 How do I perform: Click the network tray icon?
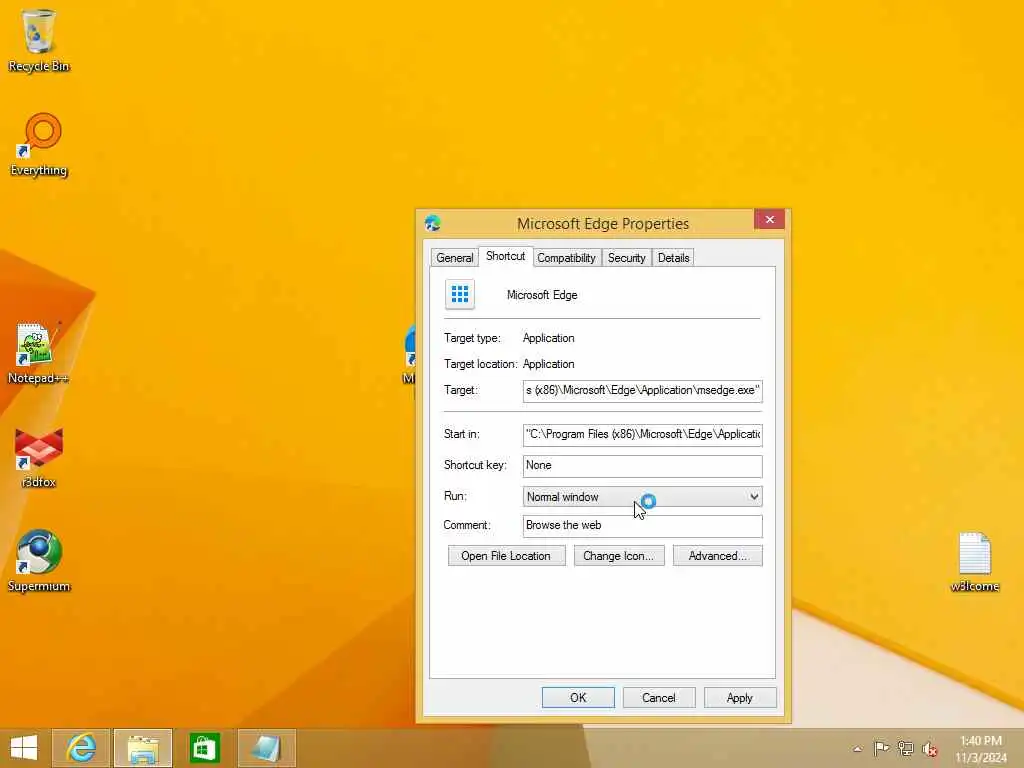[905, 748]
